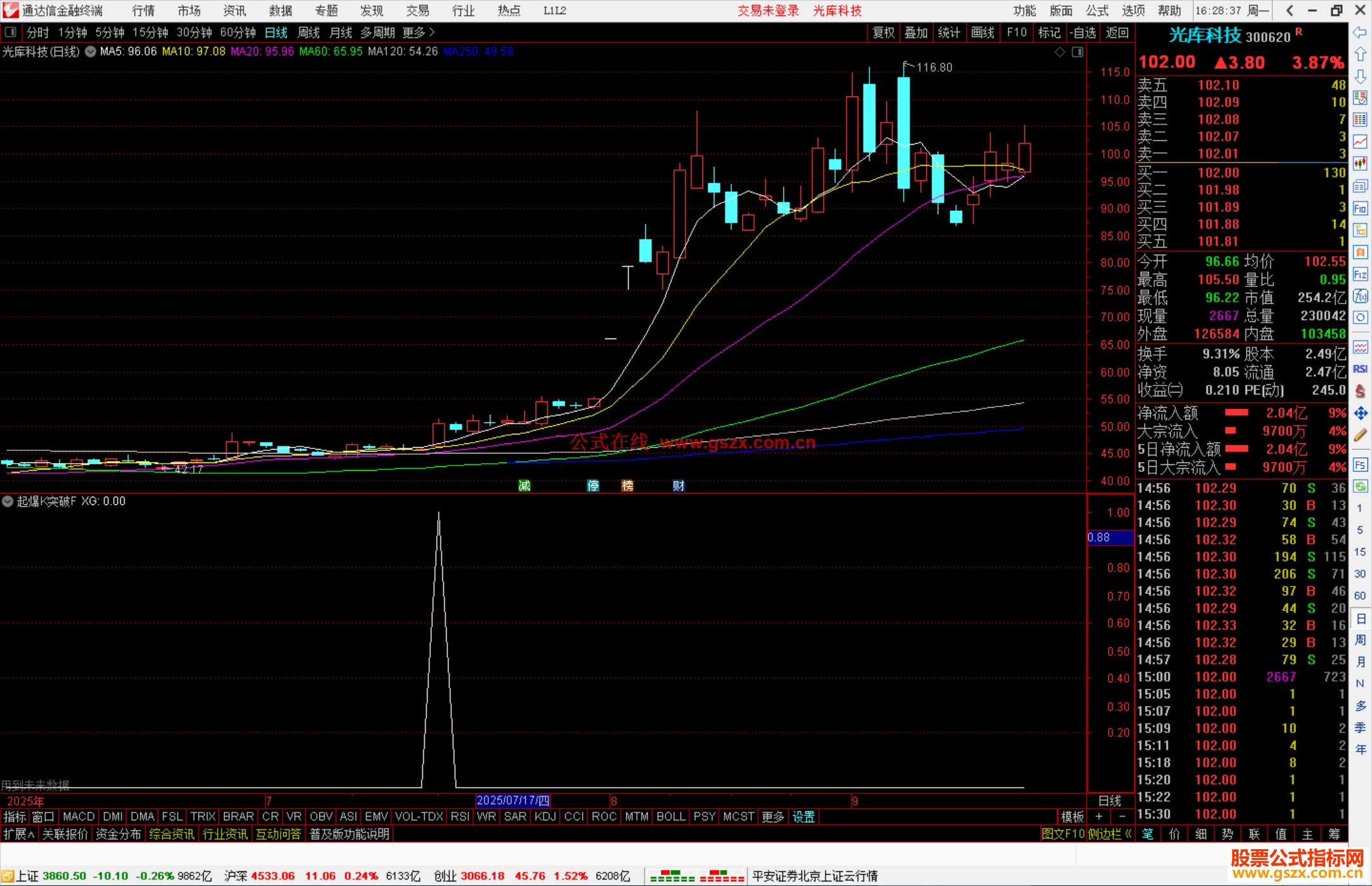1372x886 pixels.
Task: Click the plus zoom button beside 模板
Action: [1099, 817]
